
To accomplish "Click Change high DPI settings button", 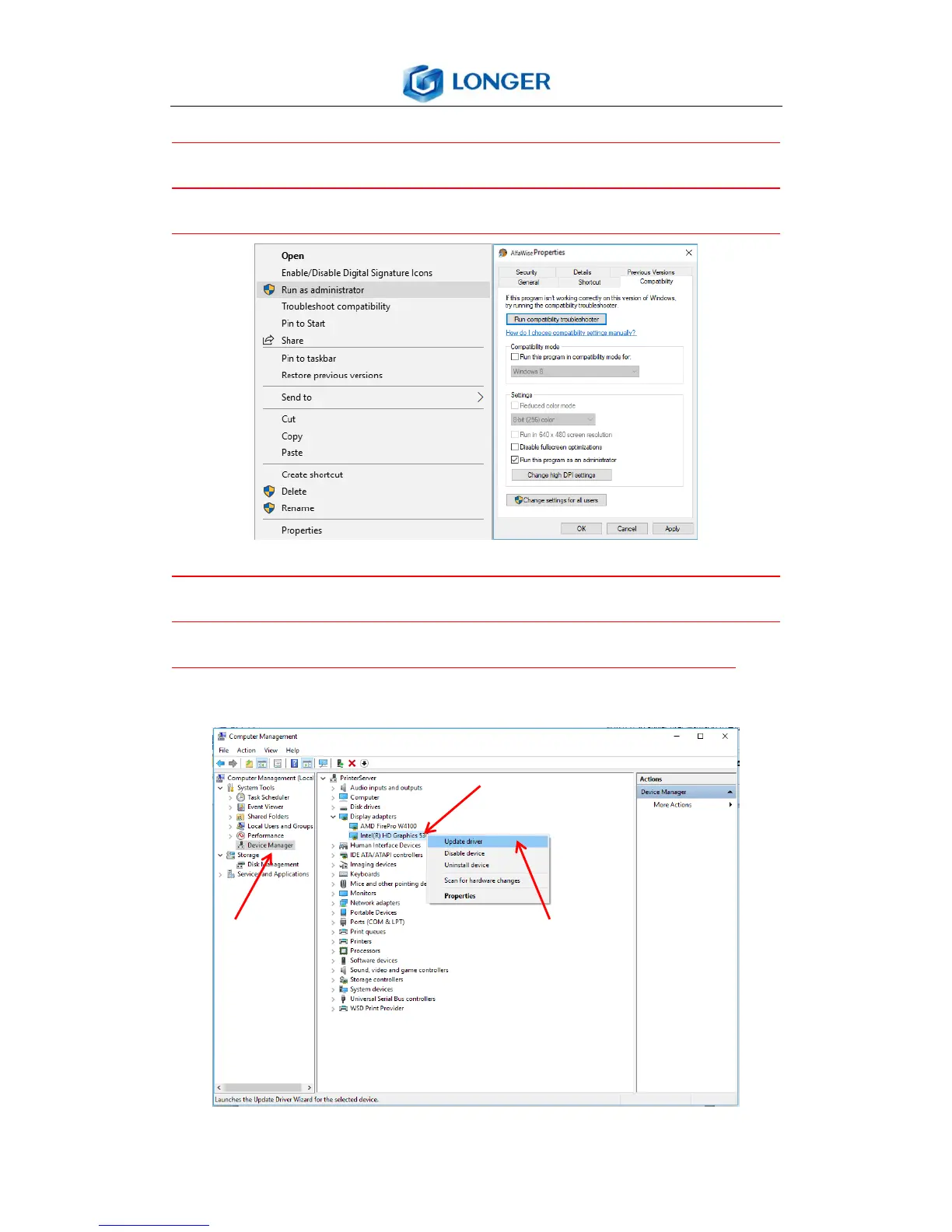I will 561,475.
